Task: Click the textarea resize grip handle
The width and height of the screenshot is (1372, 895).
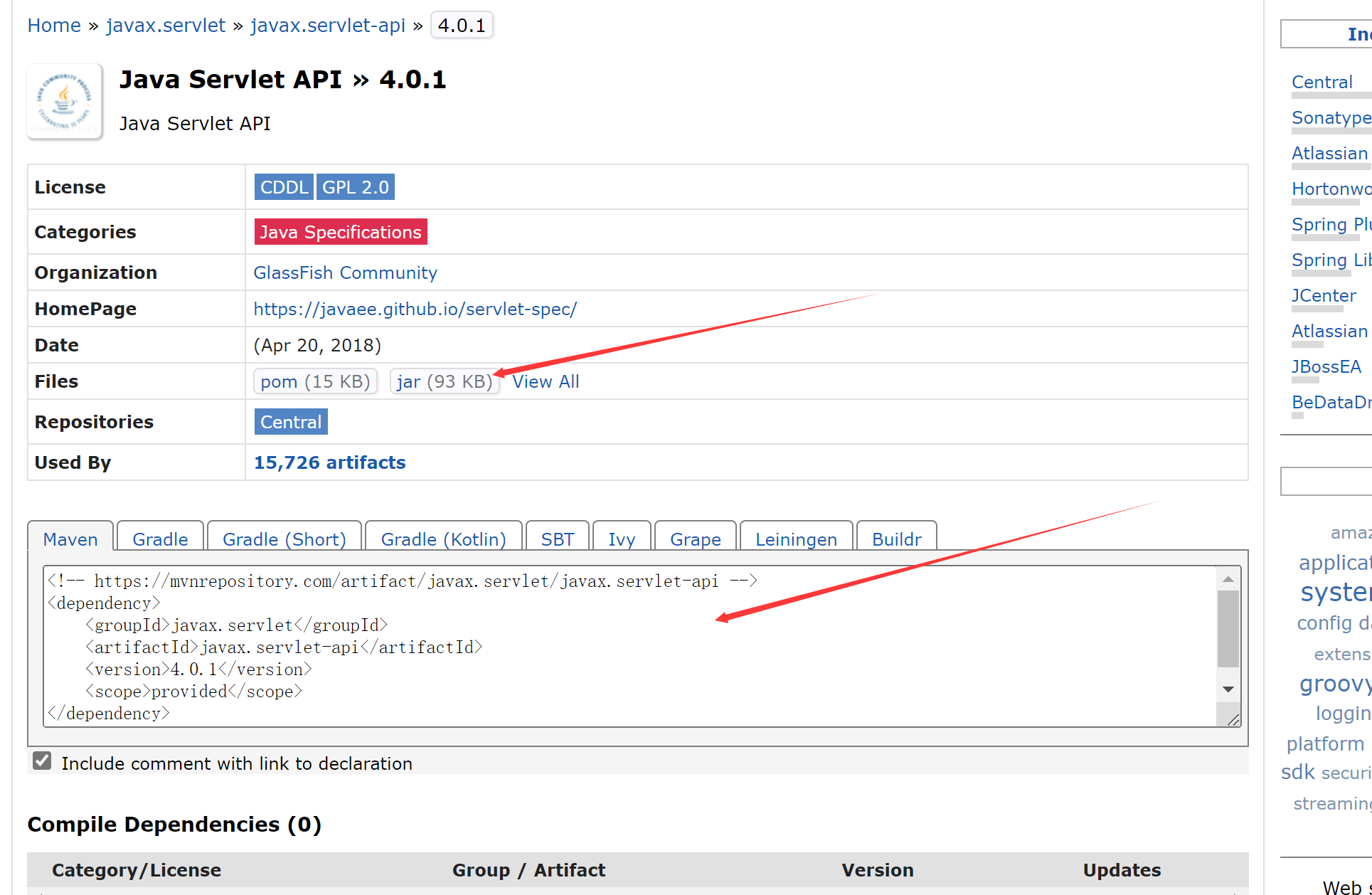Action: tap(1233, 720)
